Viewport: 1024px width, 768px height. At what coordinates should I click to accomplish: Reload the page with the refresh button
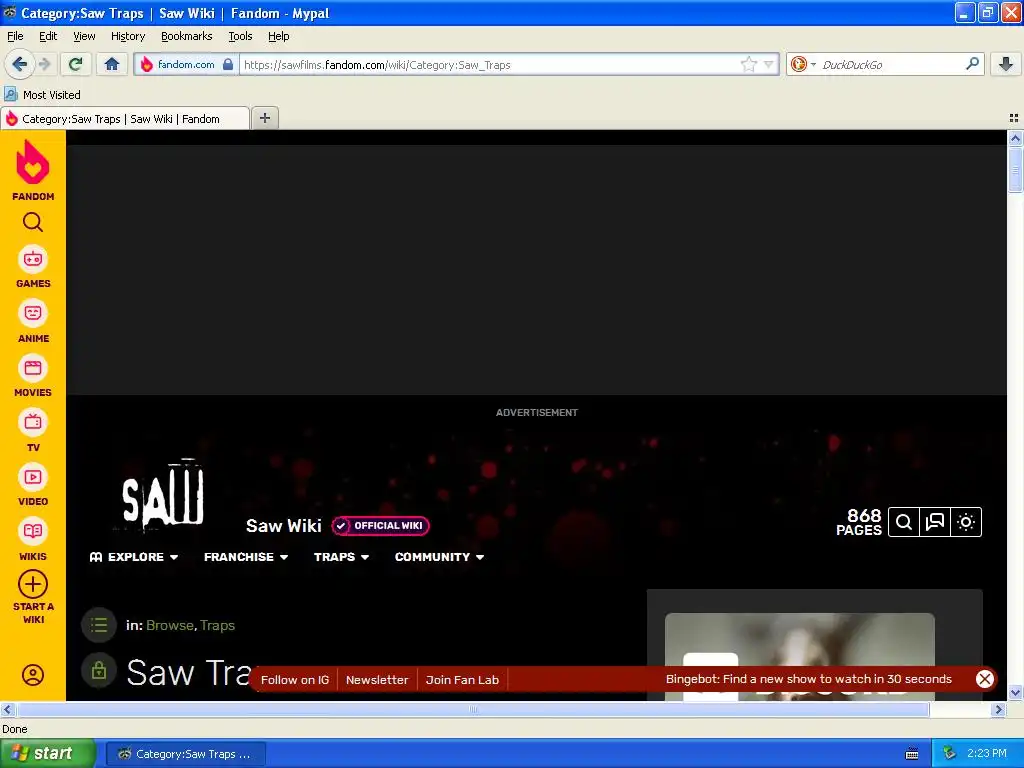(76, 64)
